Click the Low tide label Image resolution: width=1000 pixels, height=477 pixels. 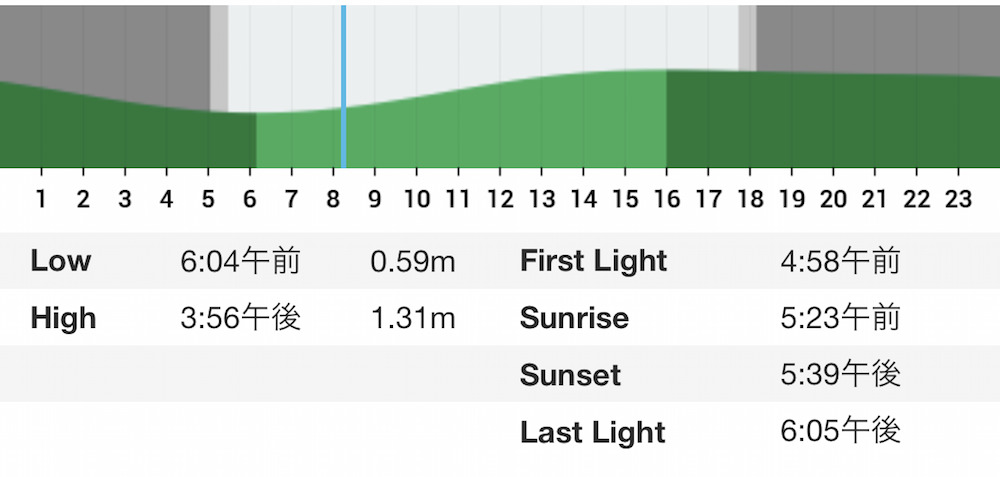(x=61, y=261)
